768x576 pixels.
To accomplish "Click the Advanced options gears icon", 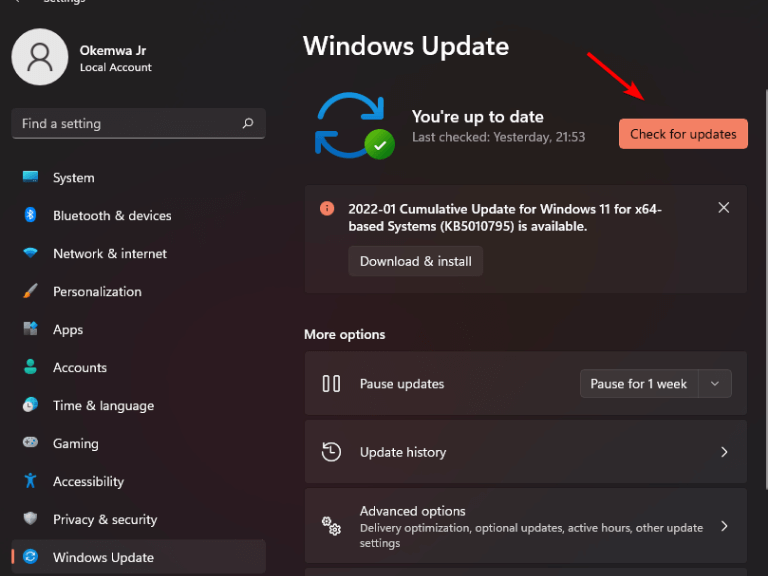I will [332, 526].
